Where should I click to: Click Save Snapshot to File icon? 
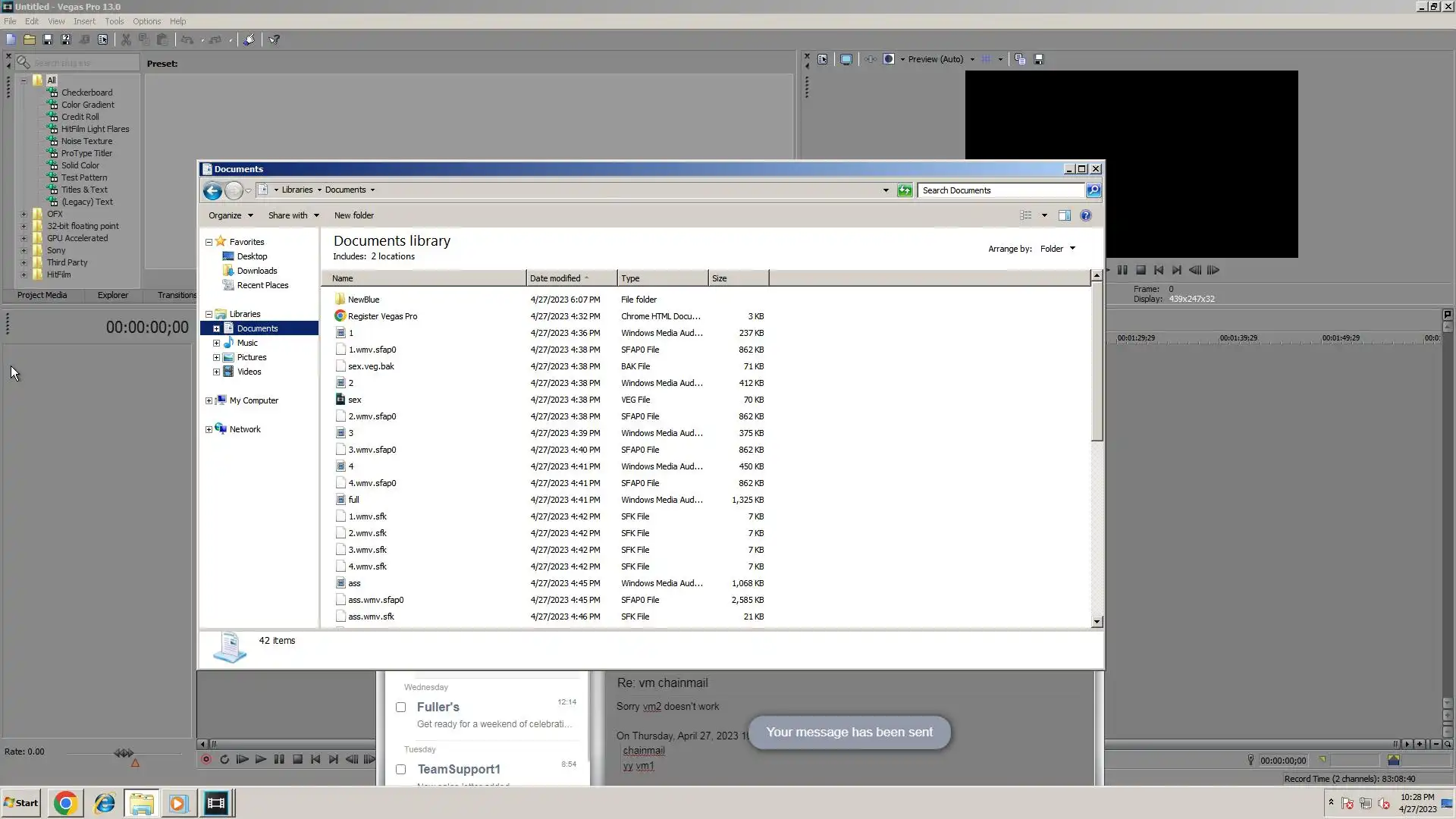pyautogui.click(x=1039, y=59)
